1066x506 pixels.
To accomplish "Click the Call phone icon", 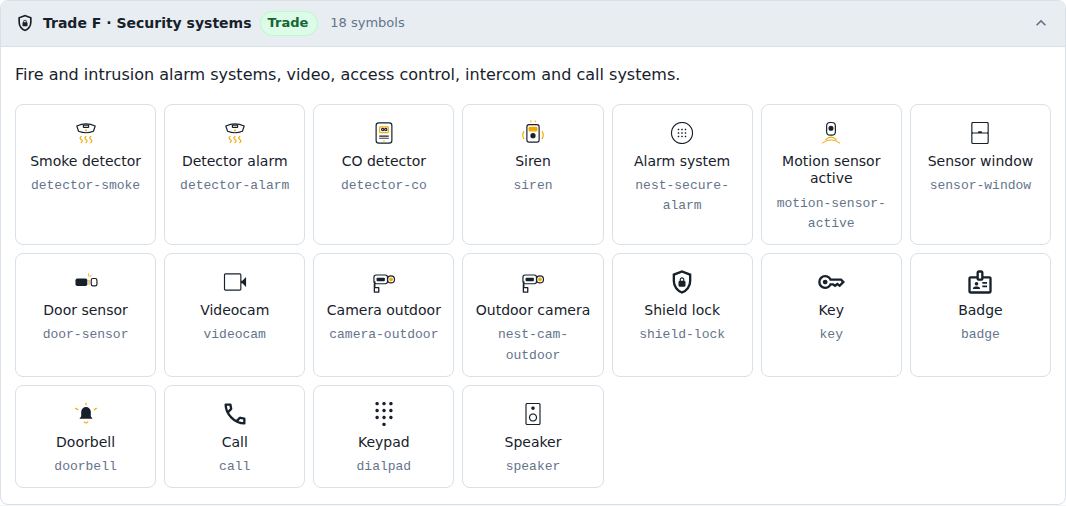I will pos(235,414).
